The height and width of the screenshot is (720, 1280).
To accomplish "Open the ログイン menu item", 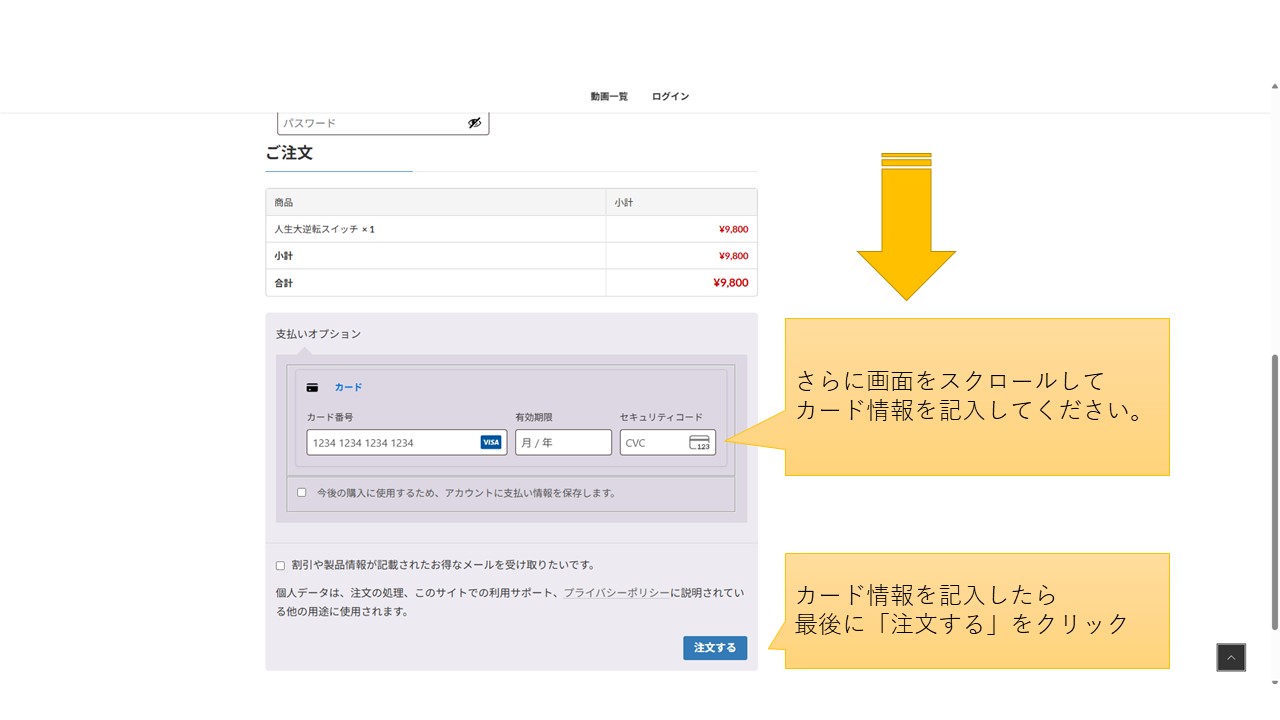I will (x=670, y=97).
